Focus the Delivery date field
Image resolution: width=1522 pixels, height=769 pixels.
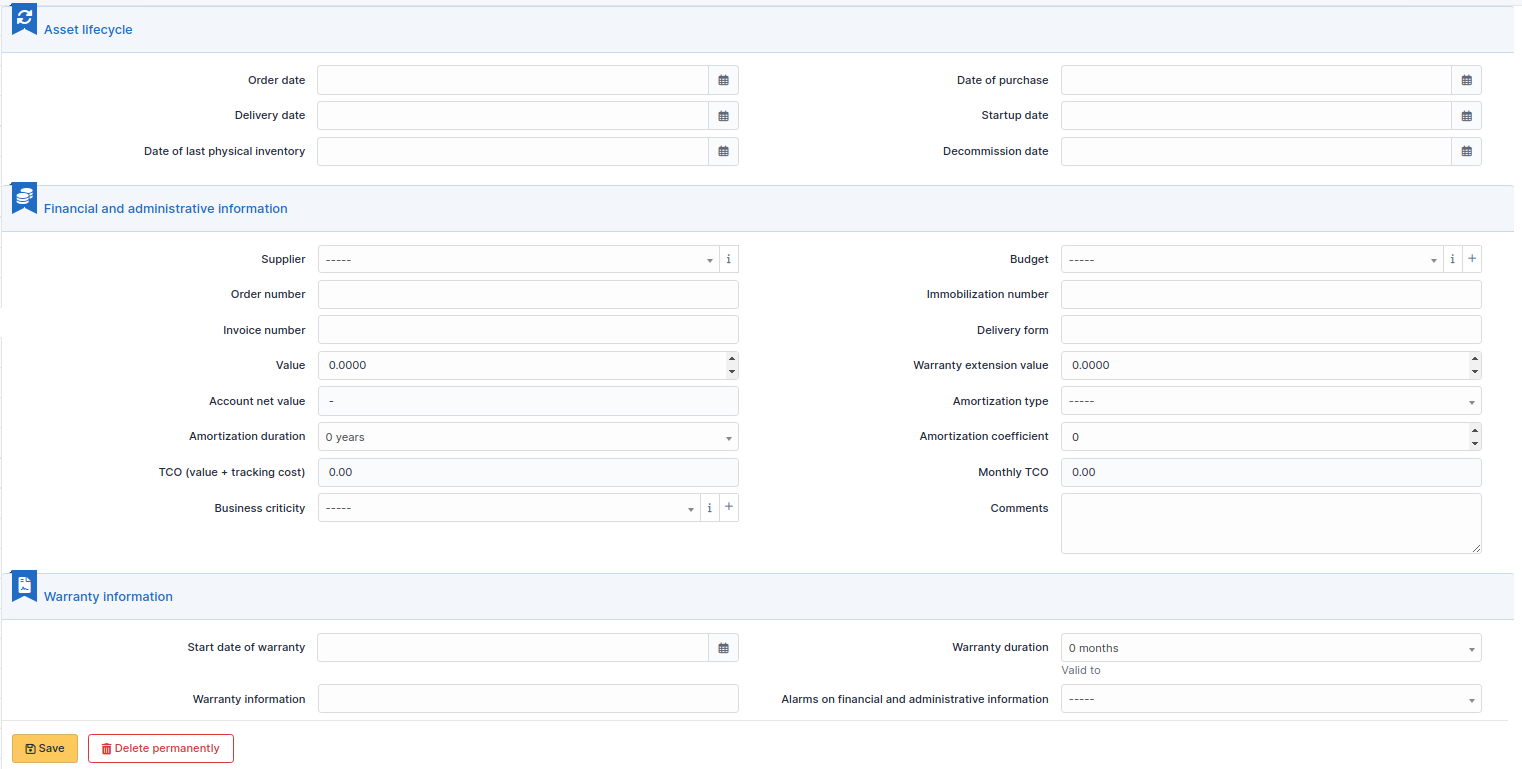(513, 116)
